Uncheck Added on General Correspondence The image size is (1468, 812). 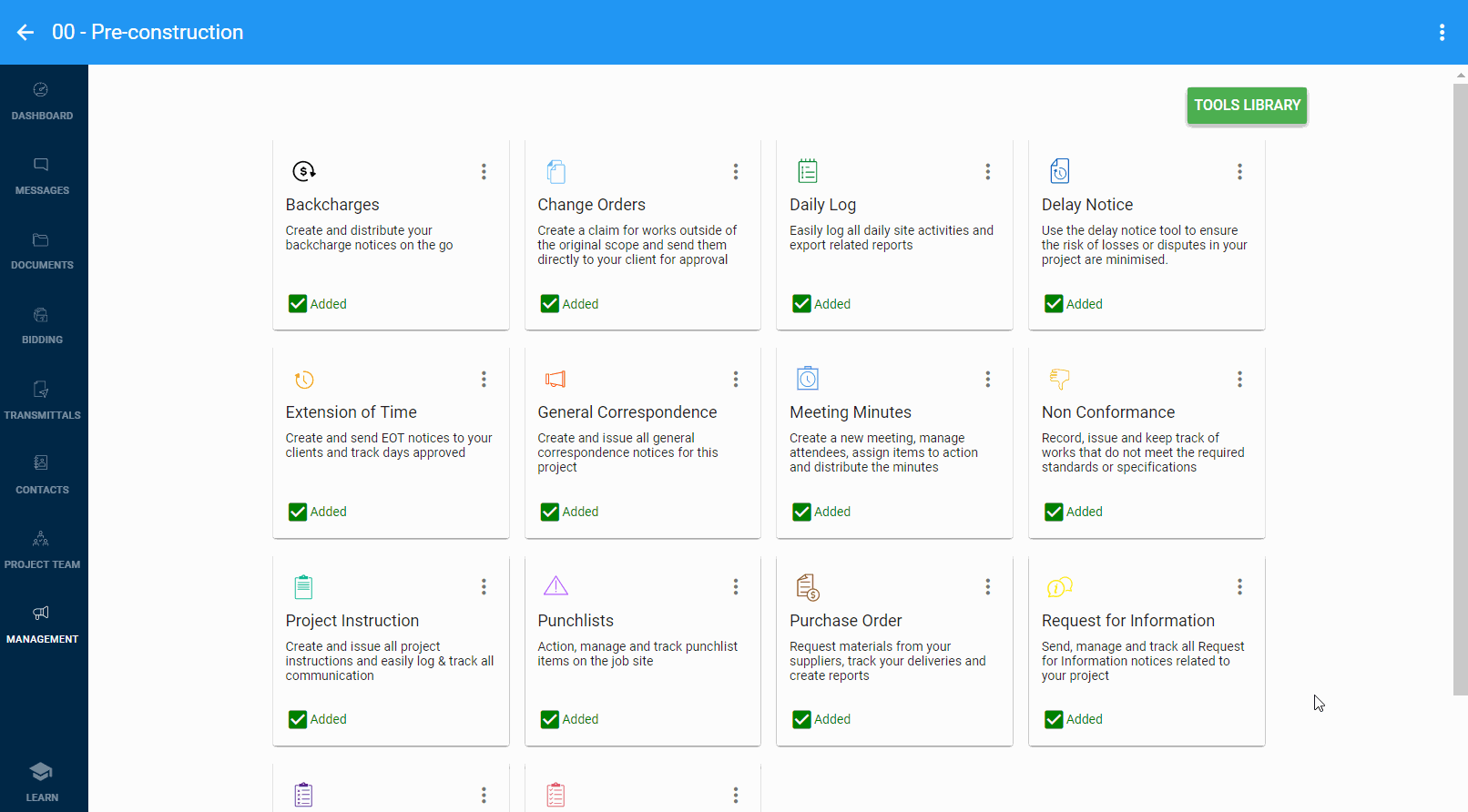coord(550,512)
